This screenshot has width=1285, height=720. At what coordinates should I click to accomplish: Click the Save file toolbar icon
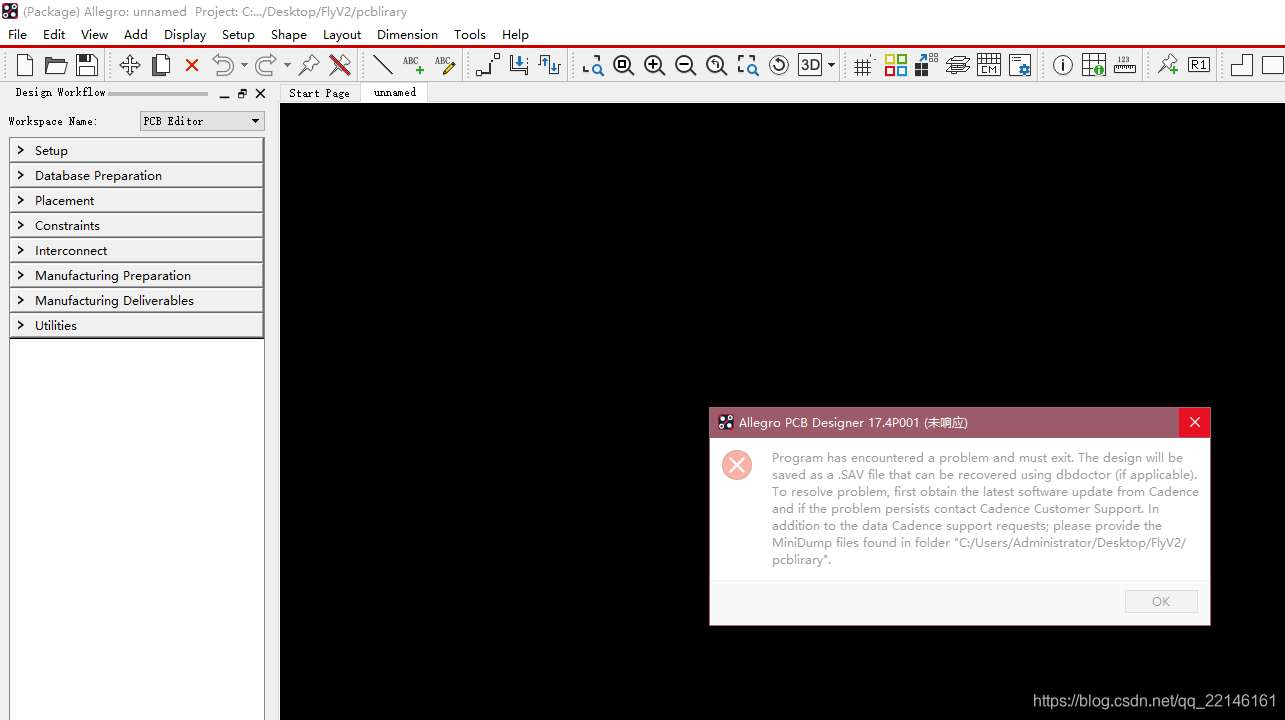[87, 65]
